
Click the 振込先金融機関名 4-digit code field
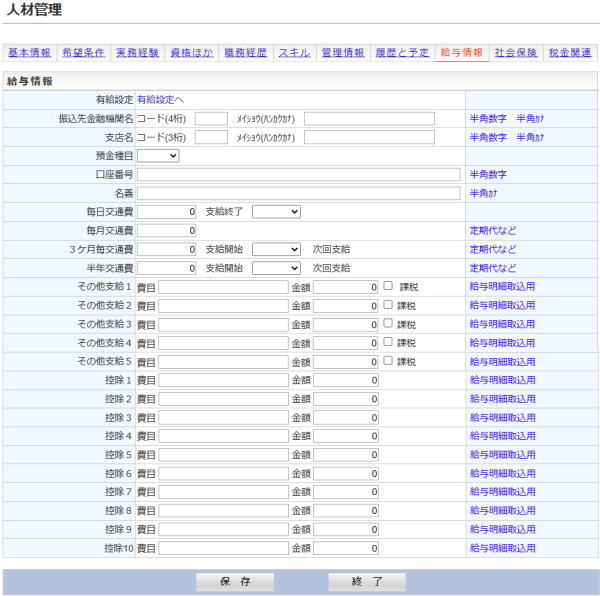pos(211,118)
